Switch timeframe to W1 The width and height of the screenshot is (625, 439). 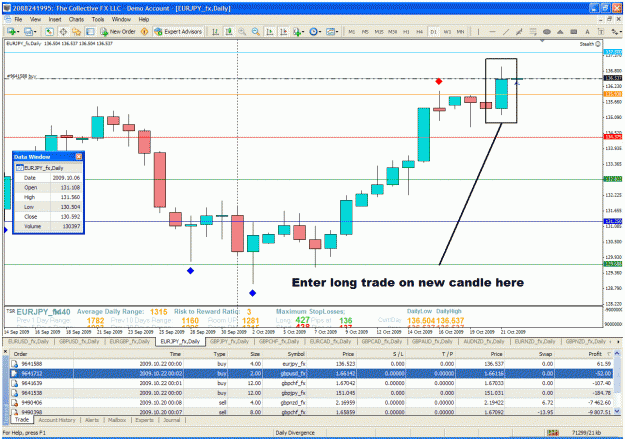[447, 31]
